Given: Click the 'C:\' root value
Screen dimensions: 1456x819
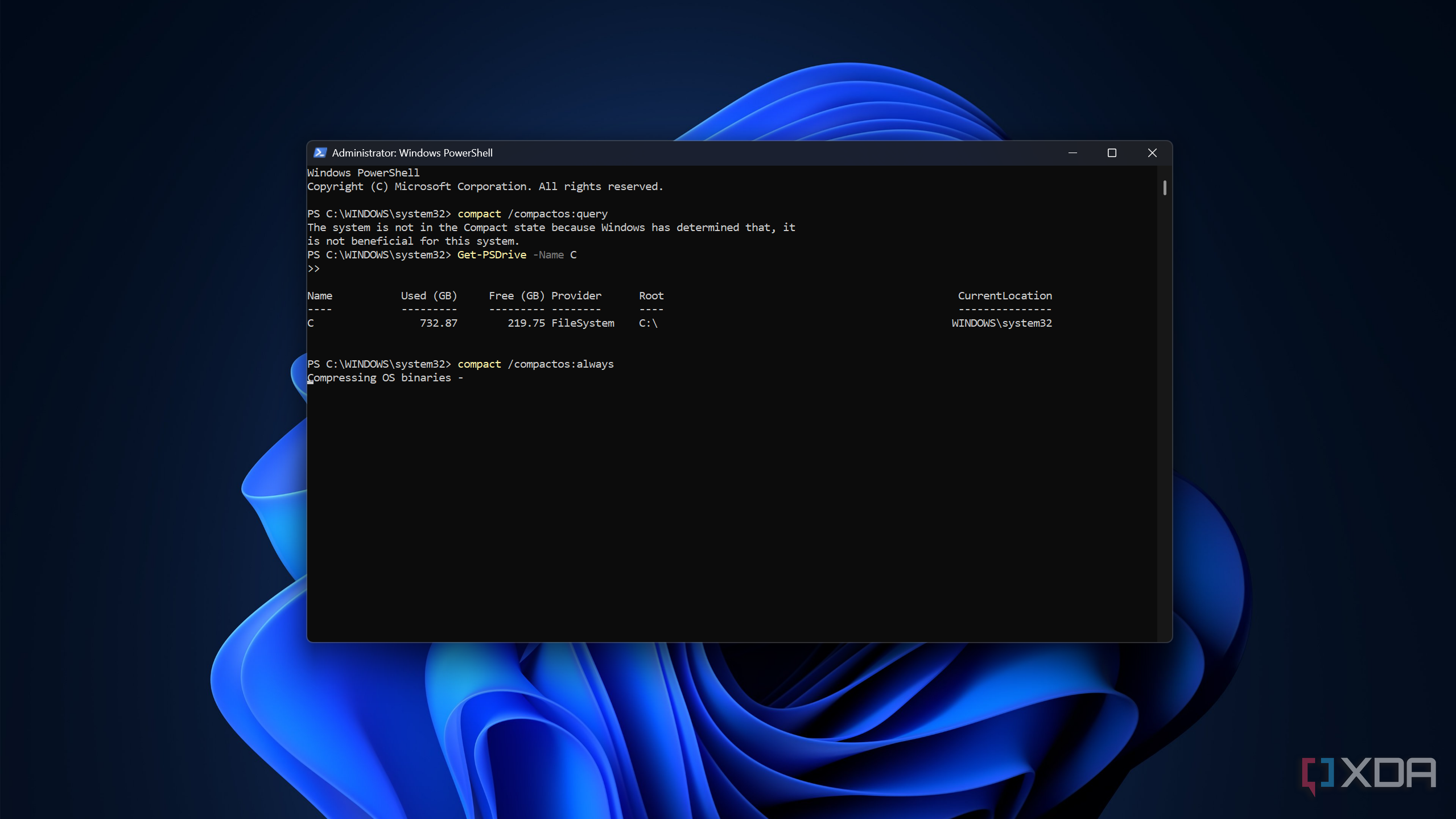Looking at the screenshot, I should [x=648, y=323].
